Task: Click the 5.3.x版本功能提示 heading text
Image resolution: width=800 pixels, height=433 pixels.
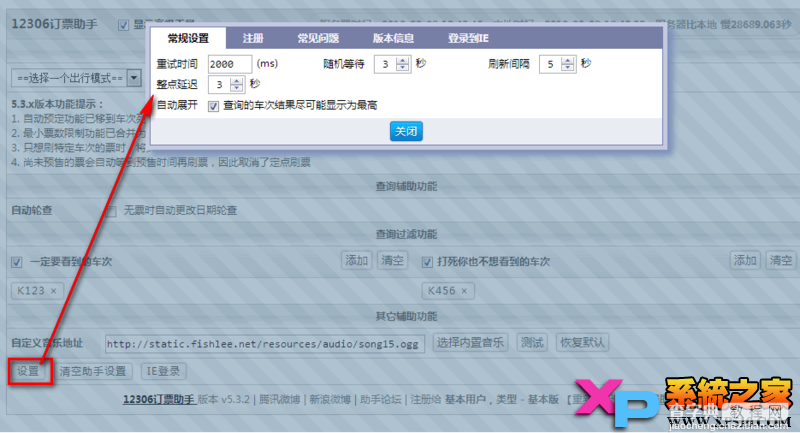Action: [x=57, y=105]
